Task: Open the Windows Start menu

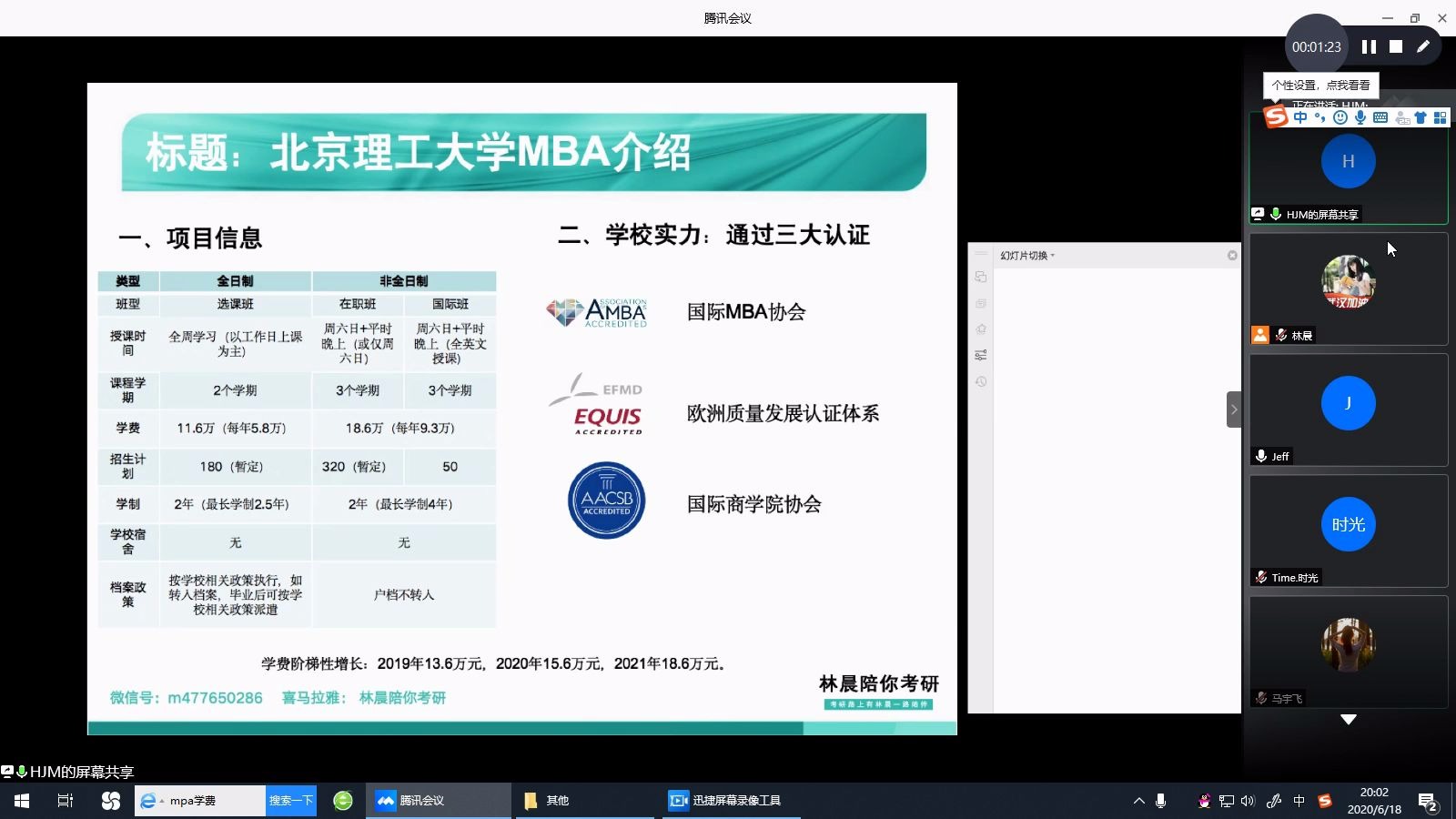Action: [22, 801]
